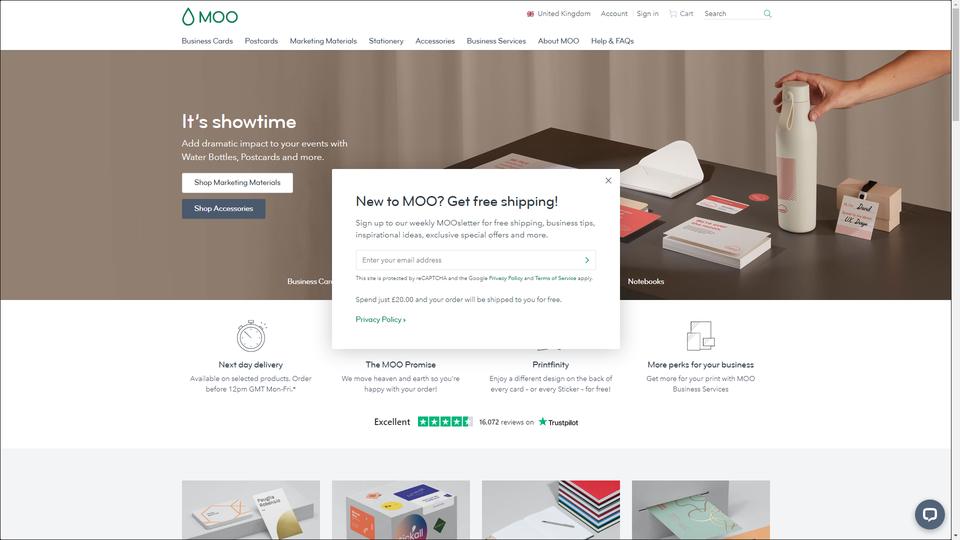Expand the Stationery navigation menu

[386, 41]
